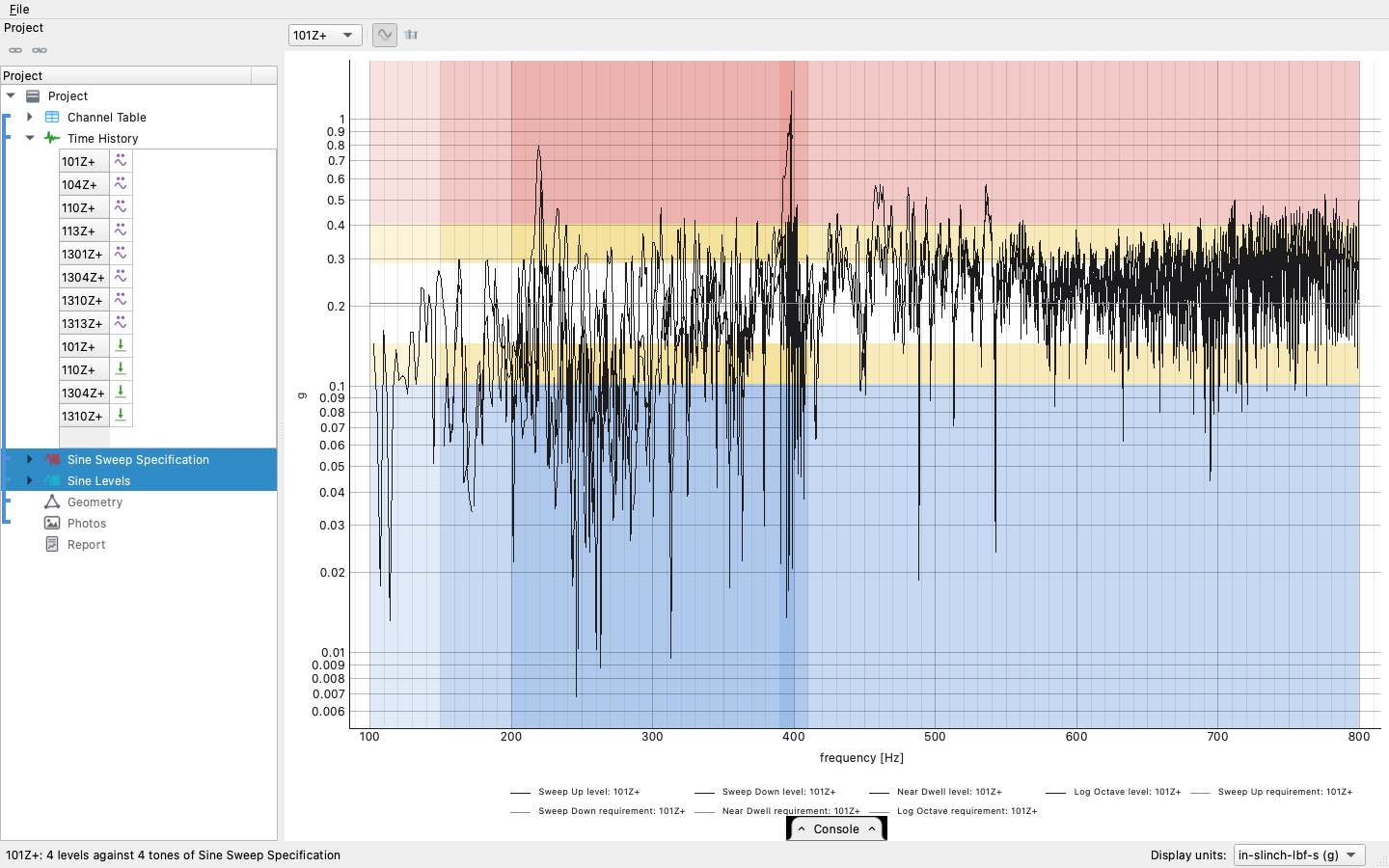Click the Report document icon
Image resolution: width=1389 pixels, height=868 pixels.
52,545
